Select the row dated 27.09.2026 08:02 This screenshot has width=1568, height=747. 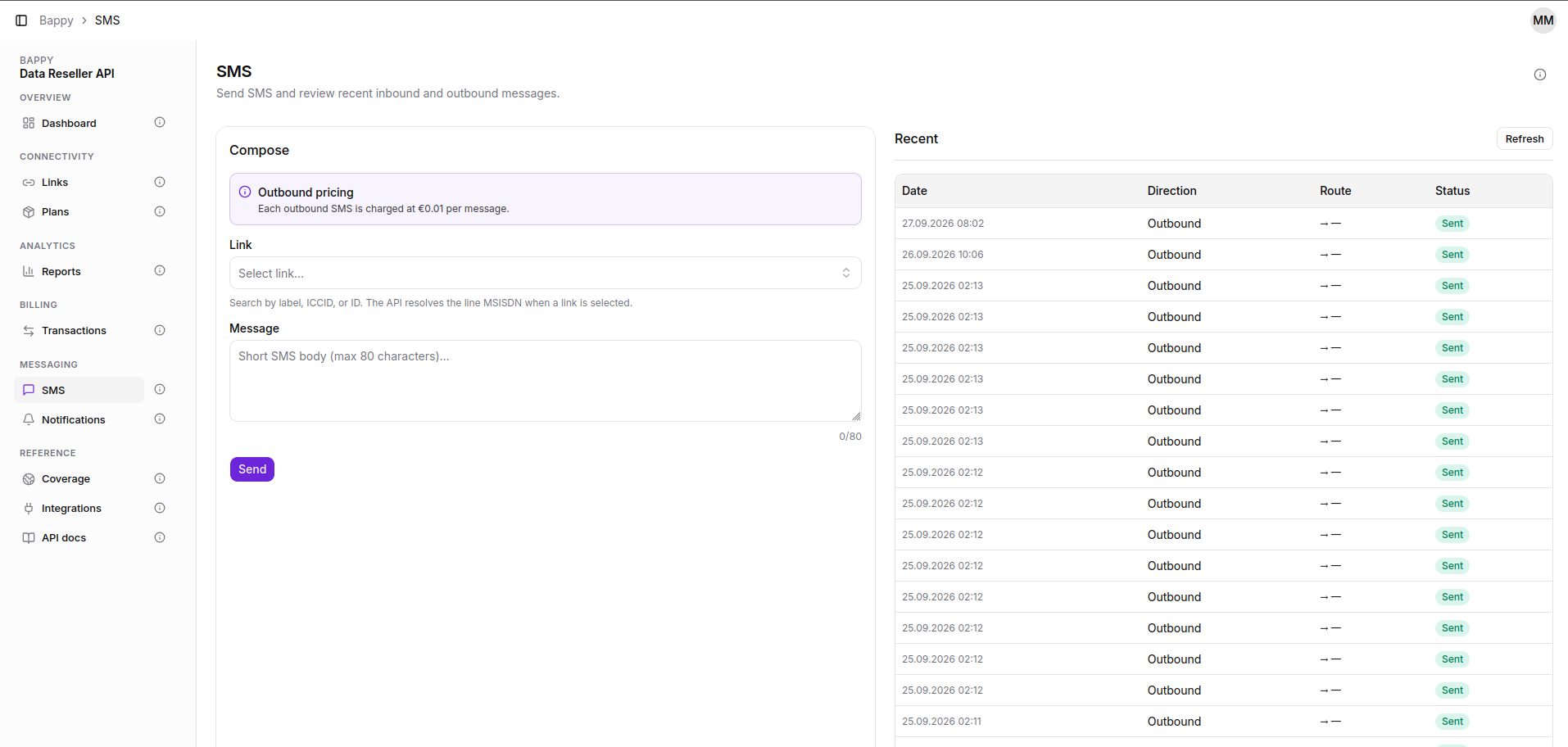(x=1224, y=224)
